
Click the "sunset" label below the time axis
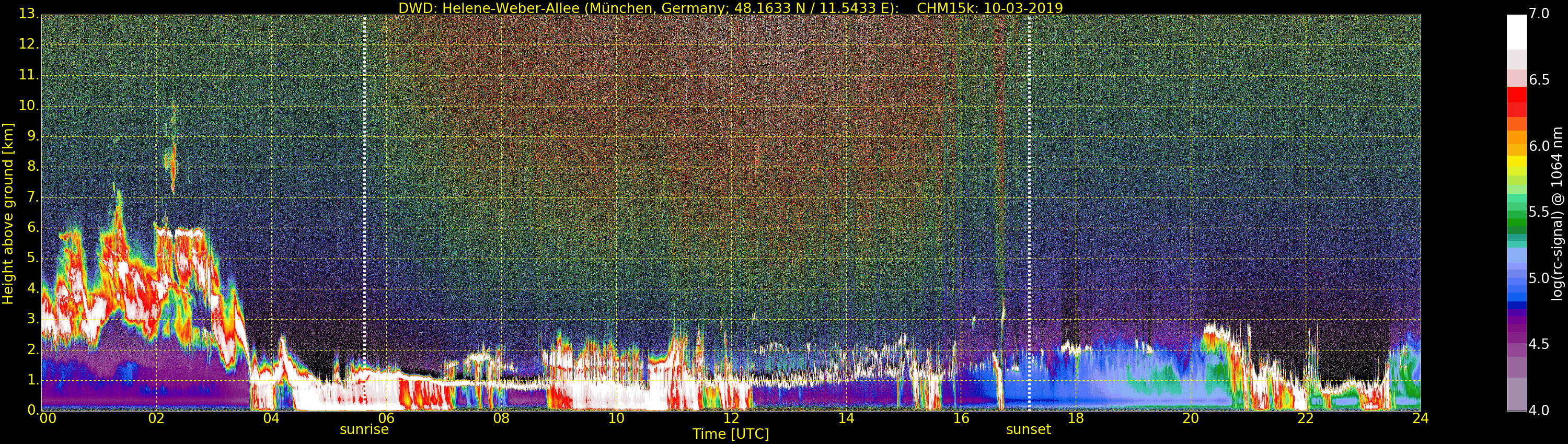tap(1029, 429)
